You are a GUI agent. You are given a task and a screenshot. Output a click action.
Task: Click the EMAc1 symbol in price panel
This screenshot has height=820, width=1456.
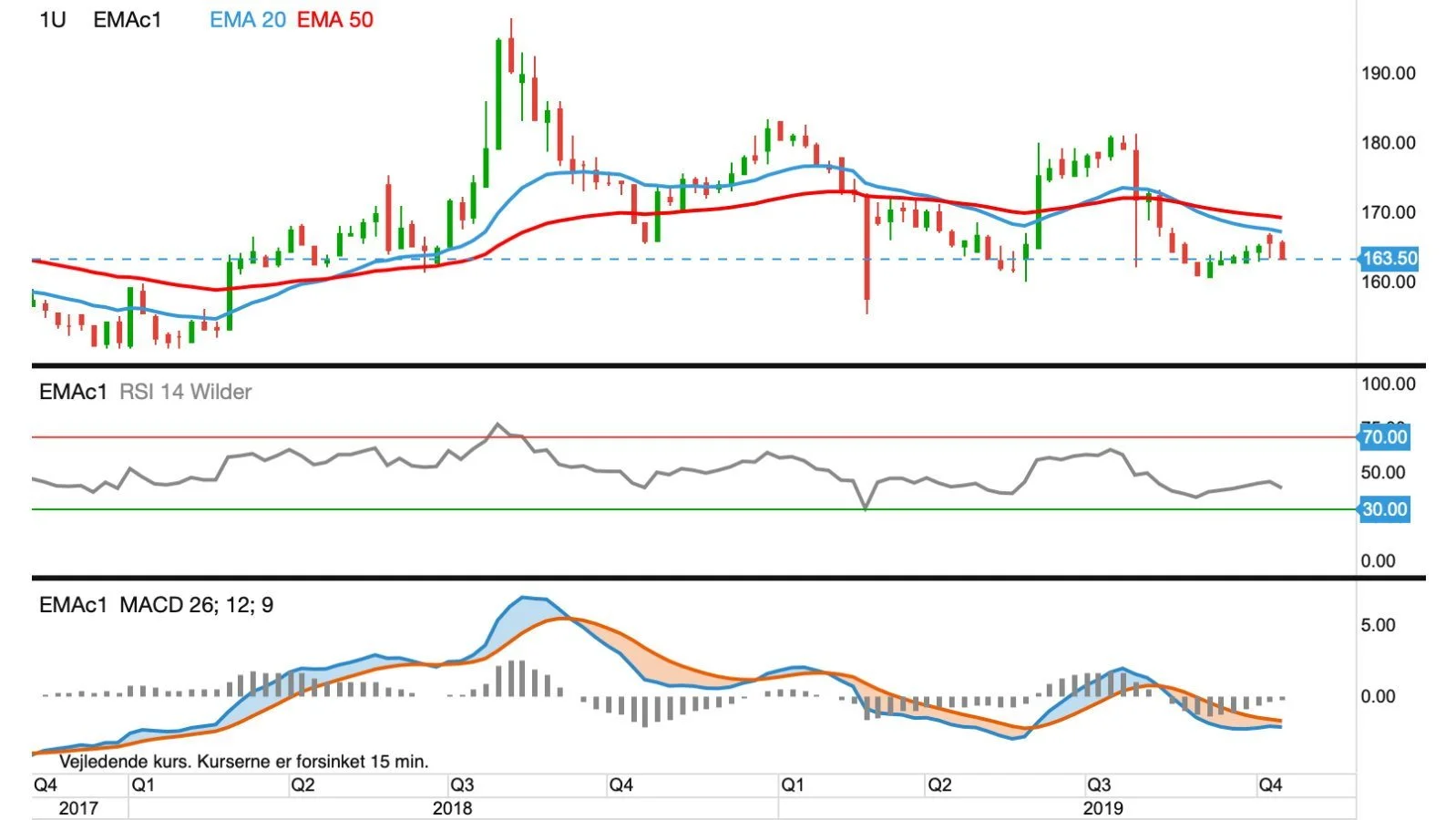click(x=127, y=20)
